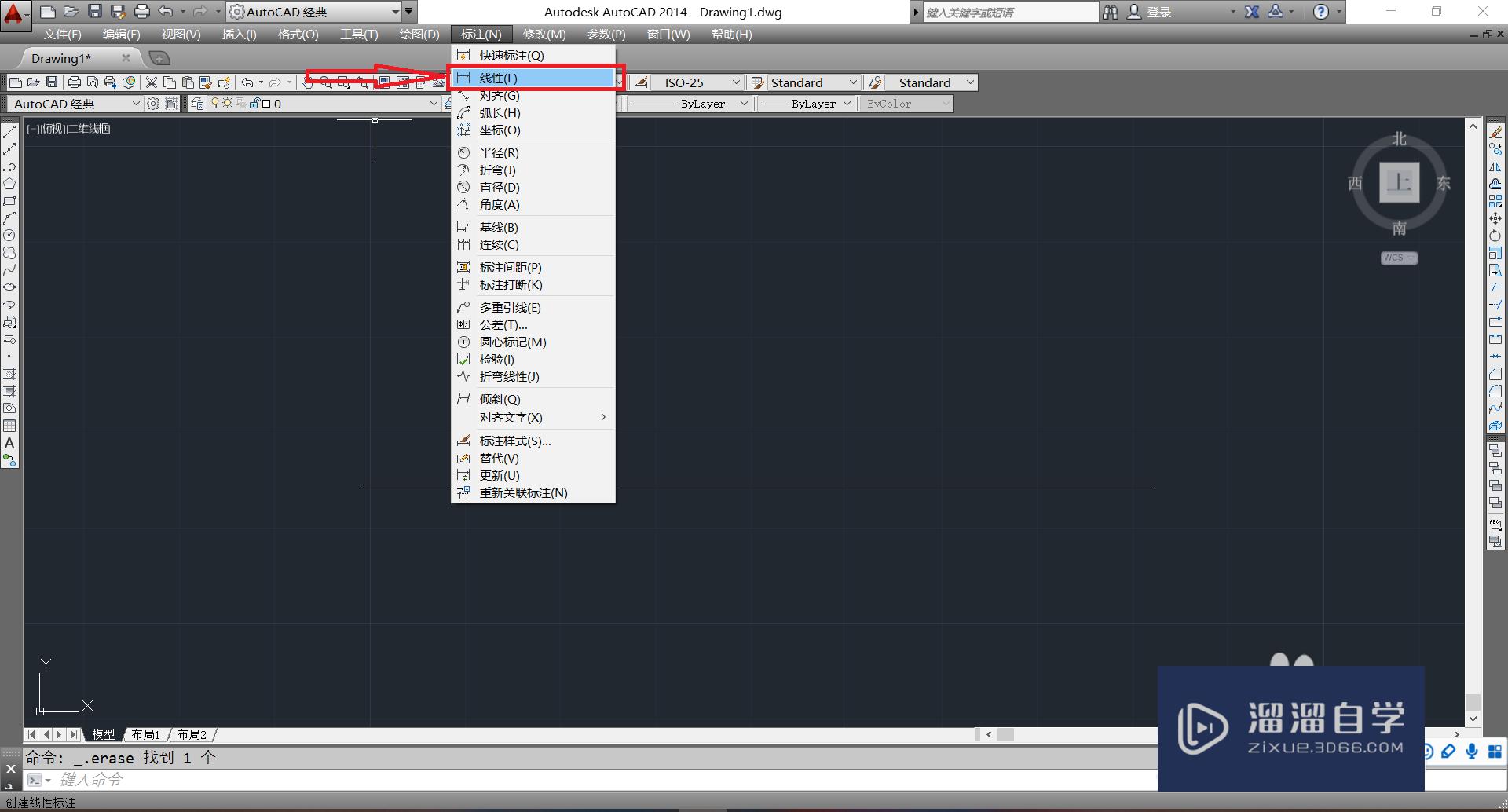Click the [-][俯视][二维线框] viewport label
1508x812 pixels.
pos(68,129)
